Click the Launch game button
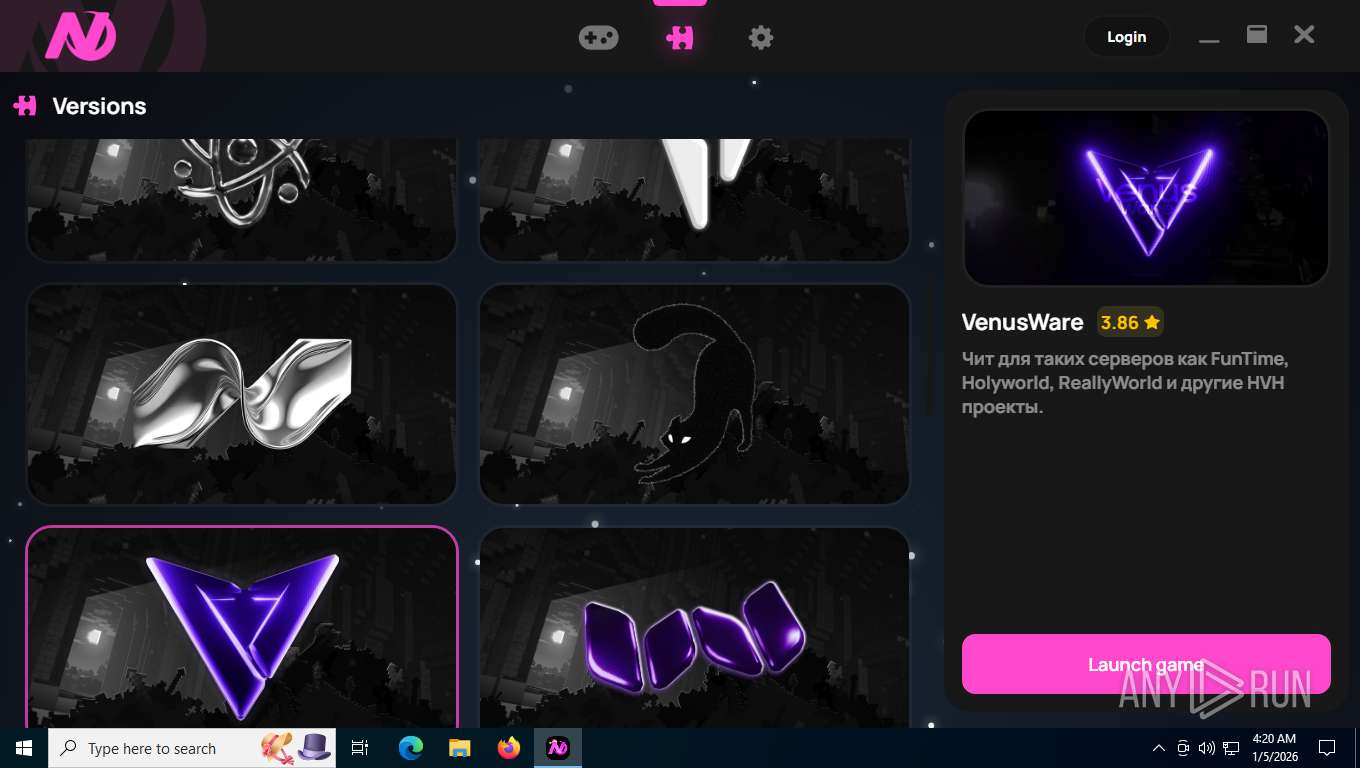1360x768 pixels. [x=1146, y=664]
